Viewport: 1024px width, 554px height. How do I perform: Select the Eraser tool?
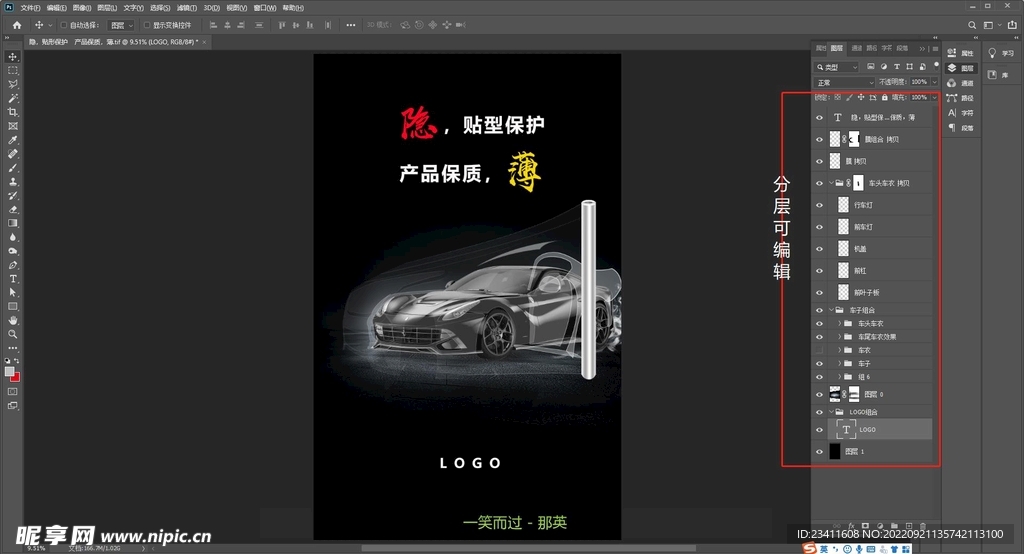point(12,210)
